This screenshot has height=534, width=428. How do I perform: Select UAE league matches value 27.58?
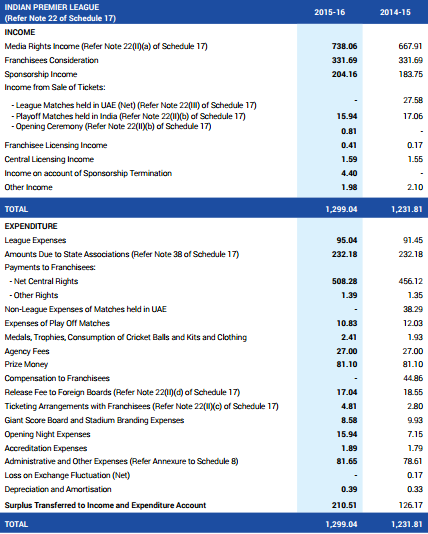coord(413,100)
